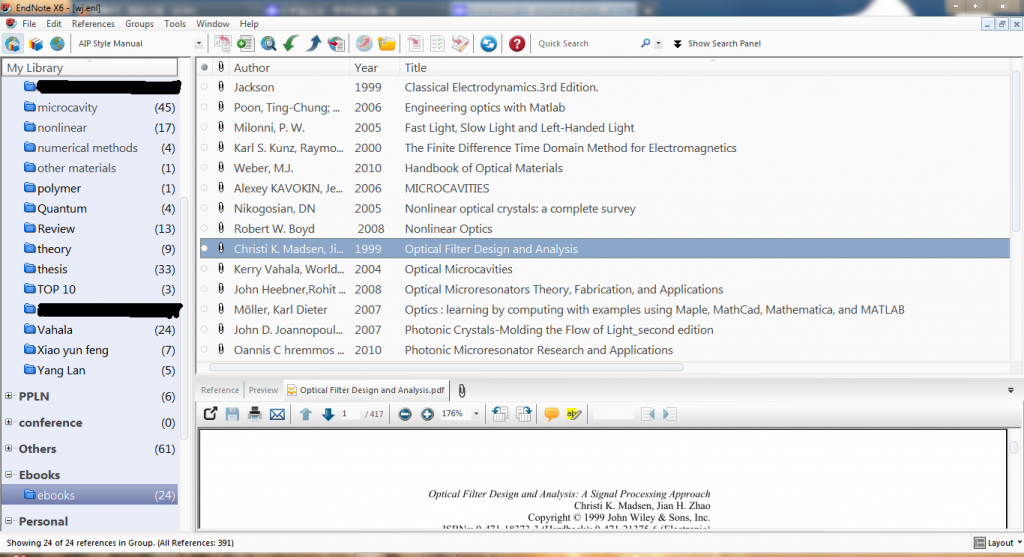Open the PDF zoom percentage dropdown
Screen dimensions: 1024x557
pyautogui.click(x=476, y=414)
